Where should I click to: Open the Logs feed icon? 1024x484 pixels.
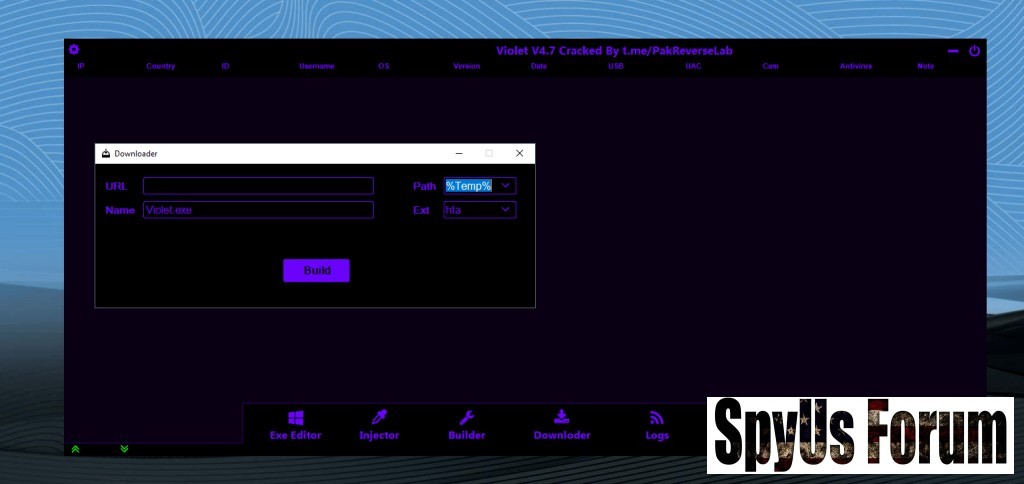tap(657, 418)
